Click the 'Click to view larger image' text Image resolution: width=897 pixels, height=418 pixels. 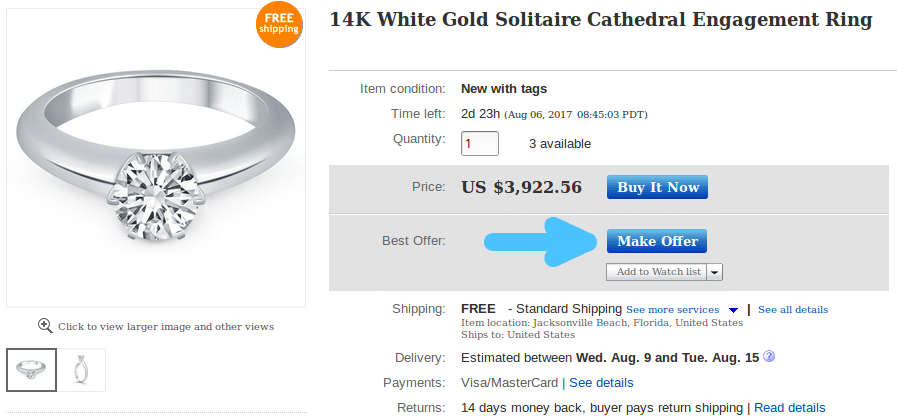tap(165, 326)
